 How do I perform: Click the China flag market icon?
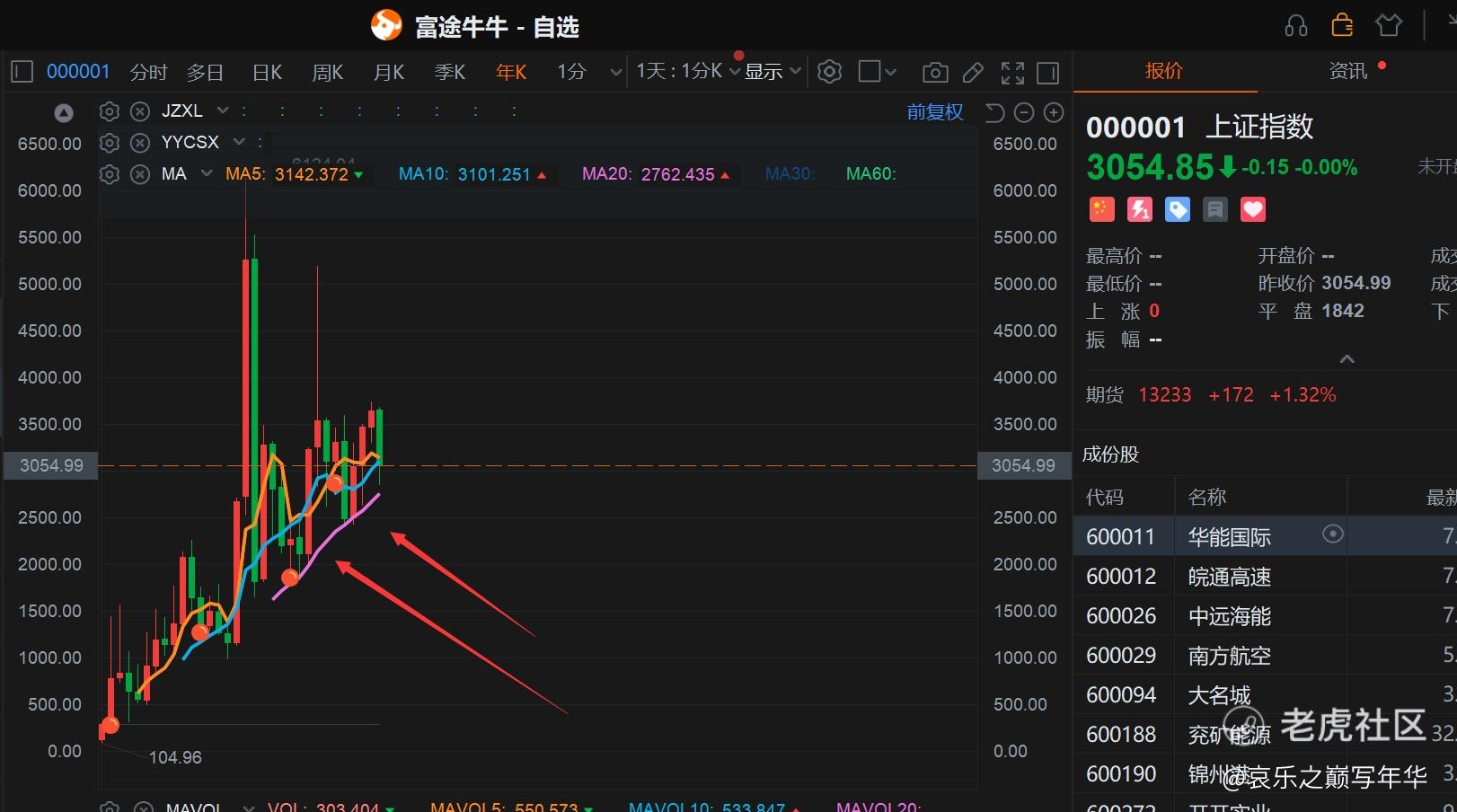tap(1101, 209)
